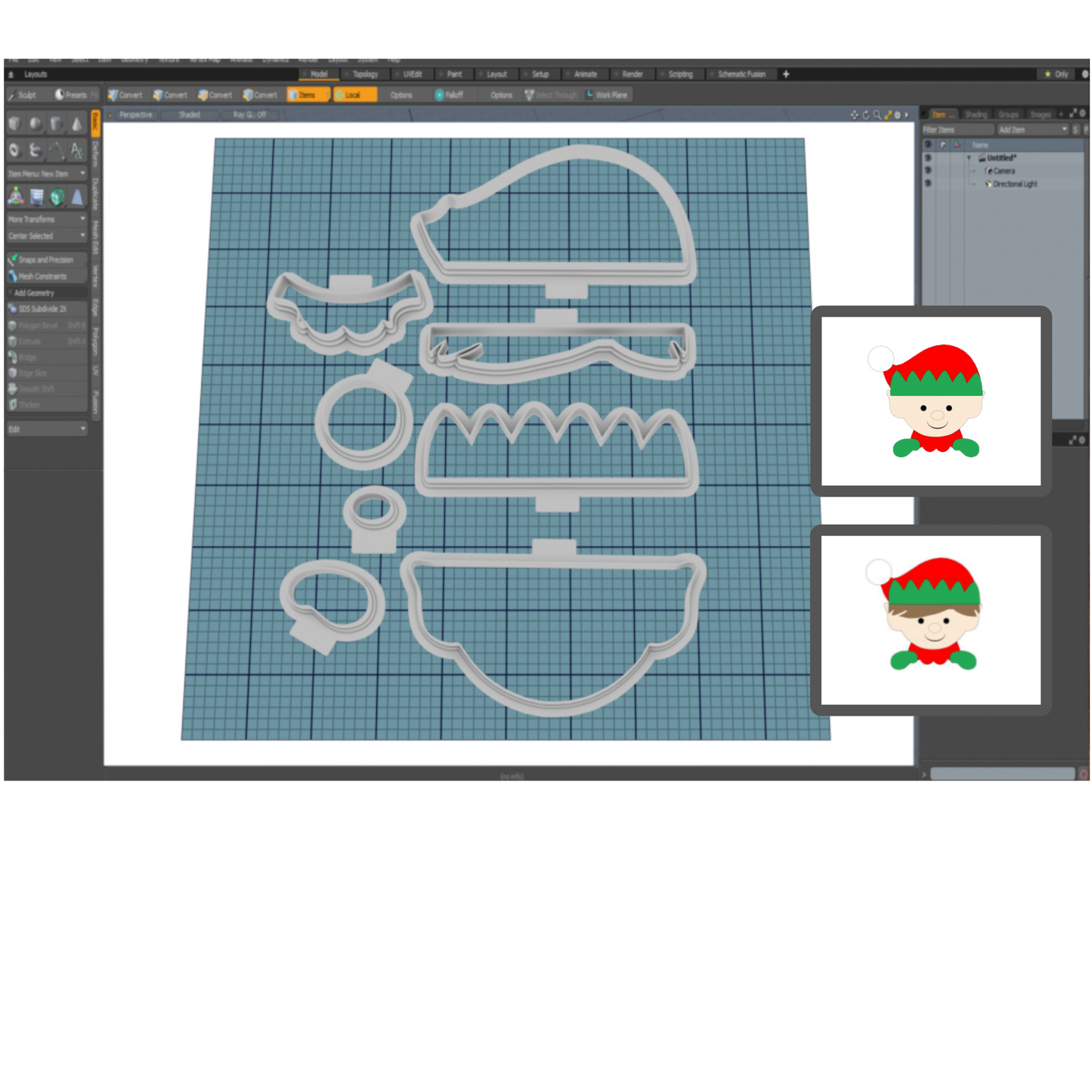Open the More Transforms dropdown
The width and height of the screenshot is (1092, 1092).
pyautogui.click(x=47, y=219)
